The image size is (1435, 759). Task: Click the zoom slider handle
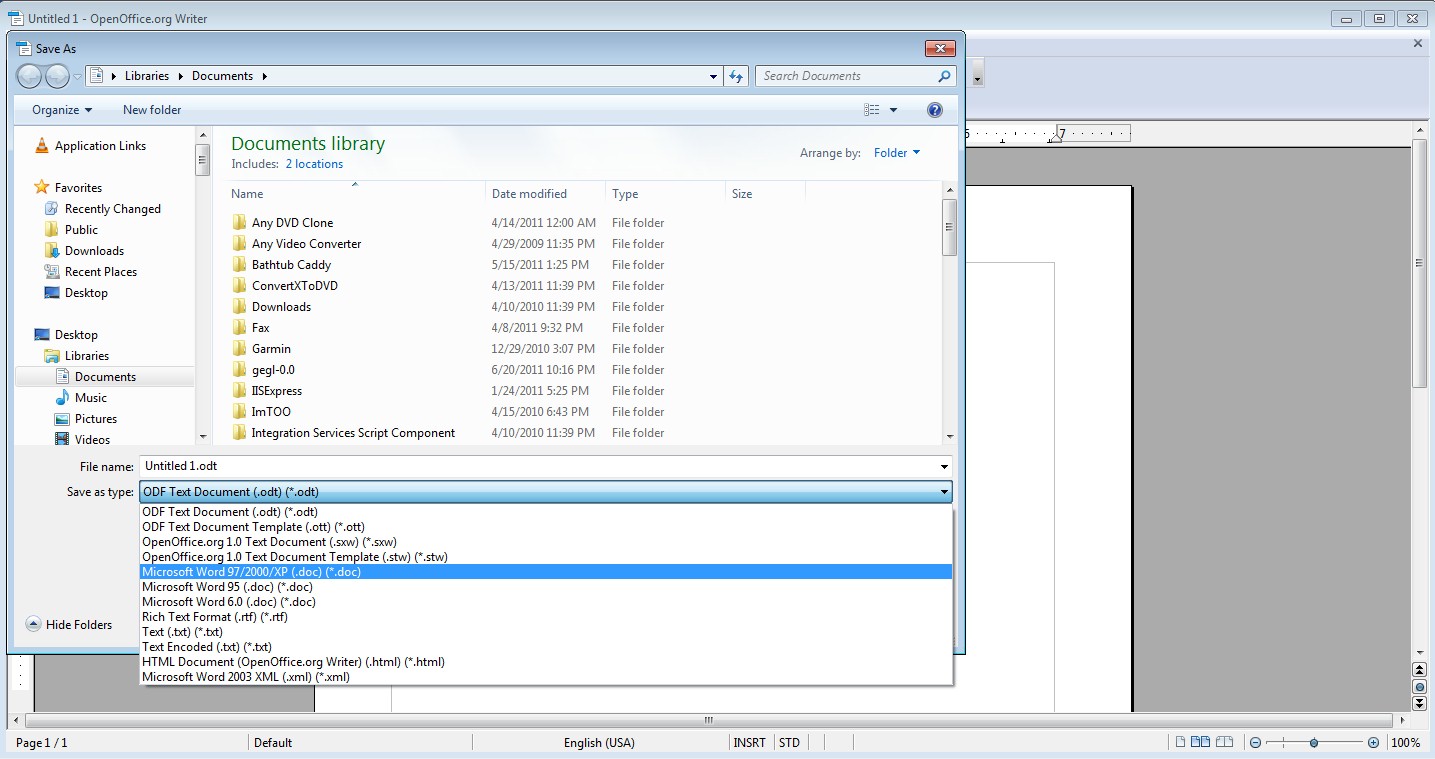tap(1314, 743)
